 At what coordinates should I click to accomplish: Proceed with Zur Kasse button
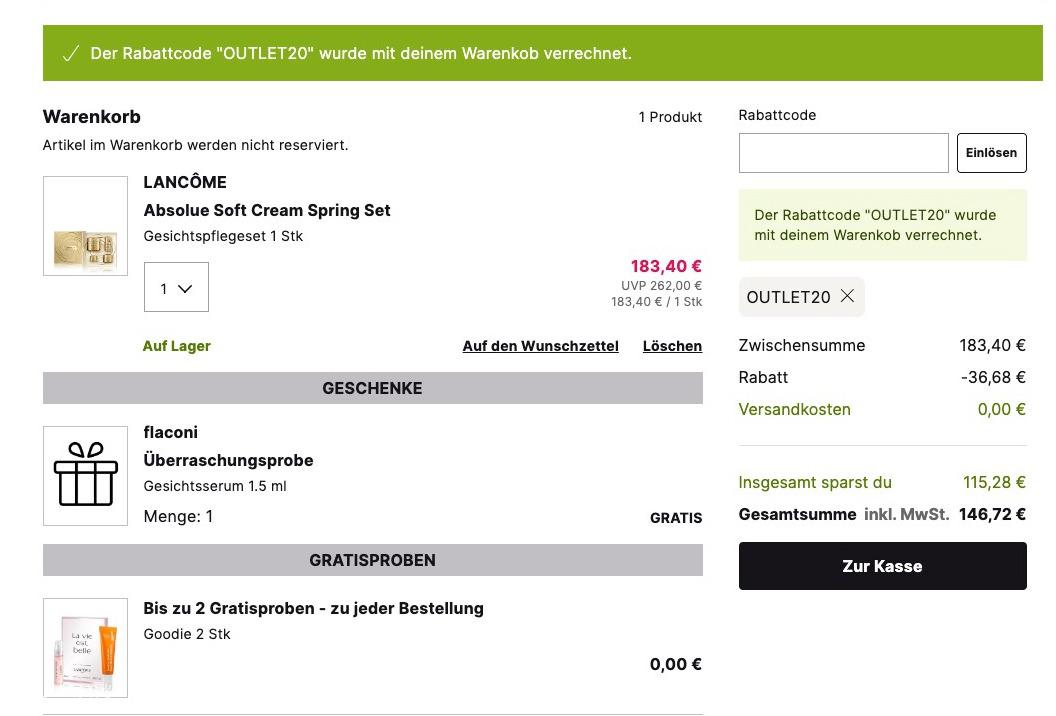882,566
